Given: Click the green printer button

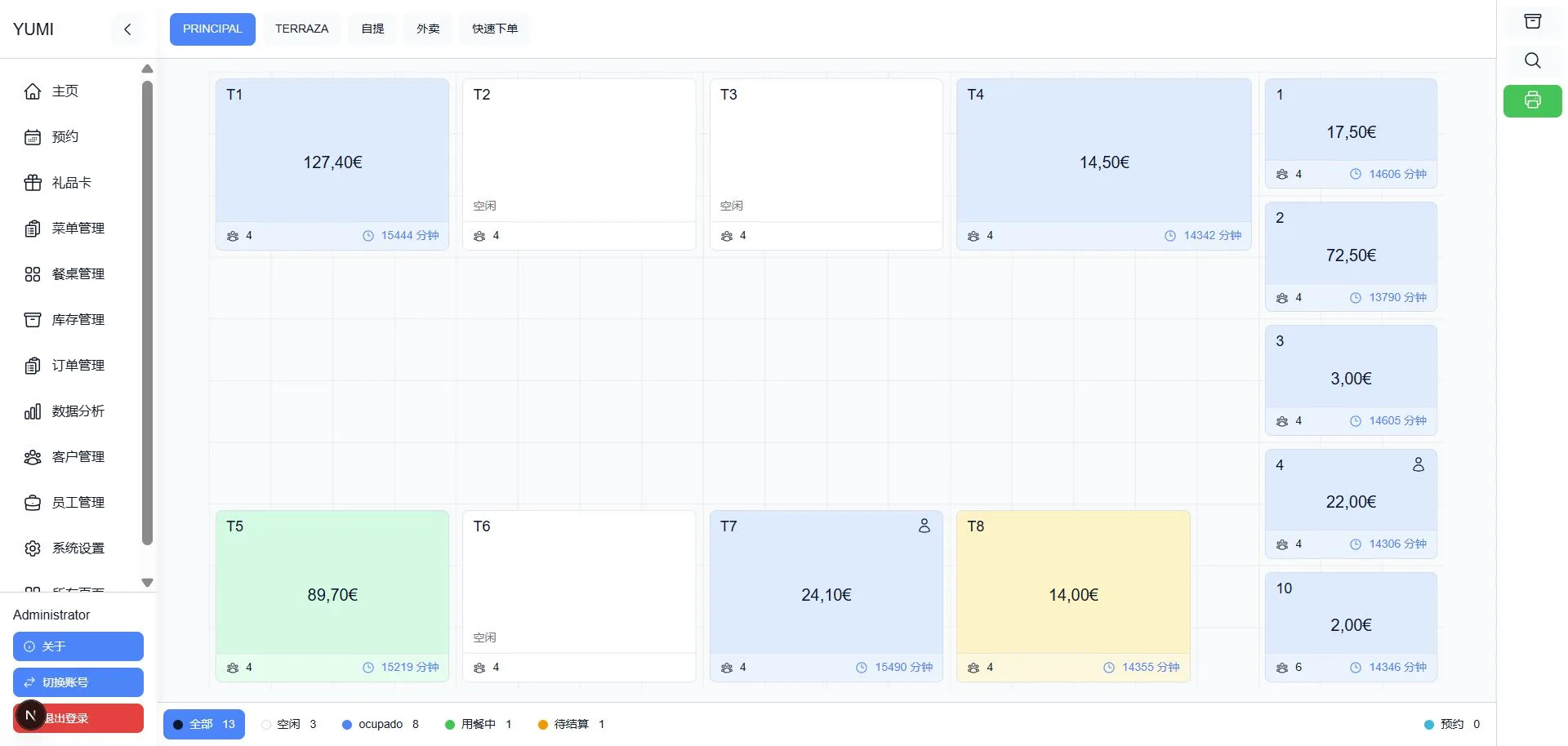Looking at the screenshot, I should point(1533,100).
